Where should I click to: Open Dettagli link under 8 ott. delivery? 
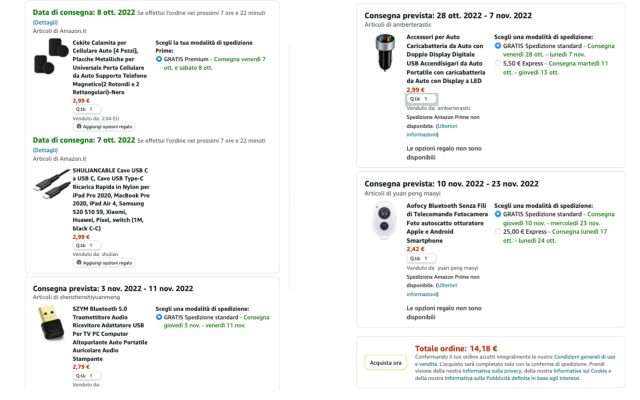44,21
